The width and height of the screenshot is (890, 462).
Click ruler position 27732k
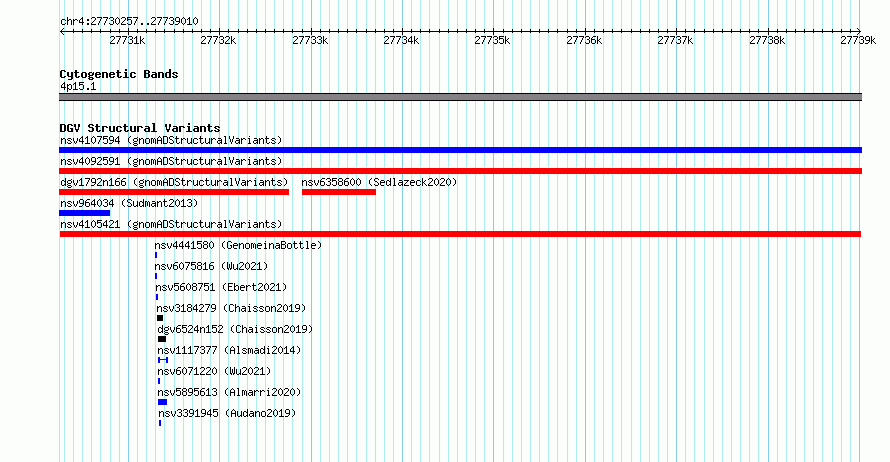pyautogui.click(x=219, y=40)
